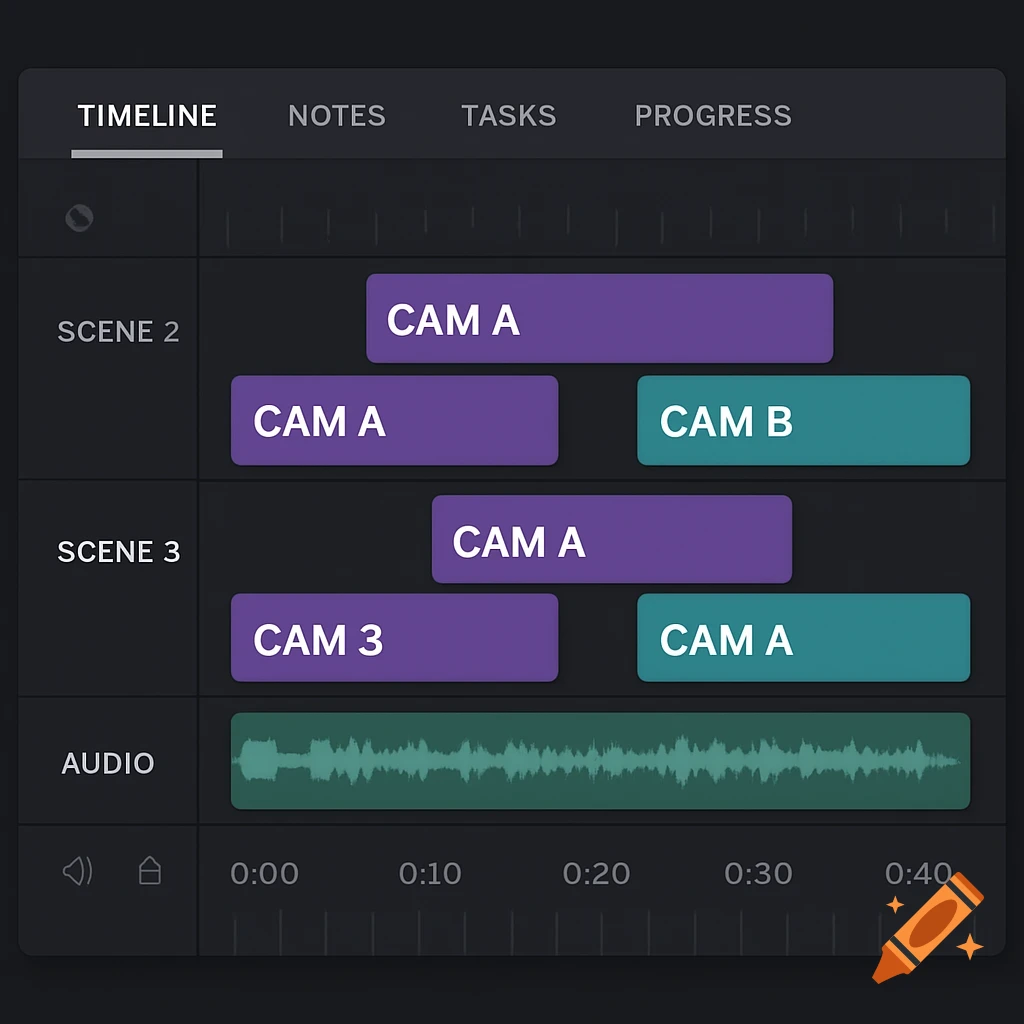Screen dimensions: 1024x1024
Task: View the PROGRESS tab
Action: coord(712,116)
